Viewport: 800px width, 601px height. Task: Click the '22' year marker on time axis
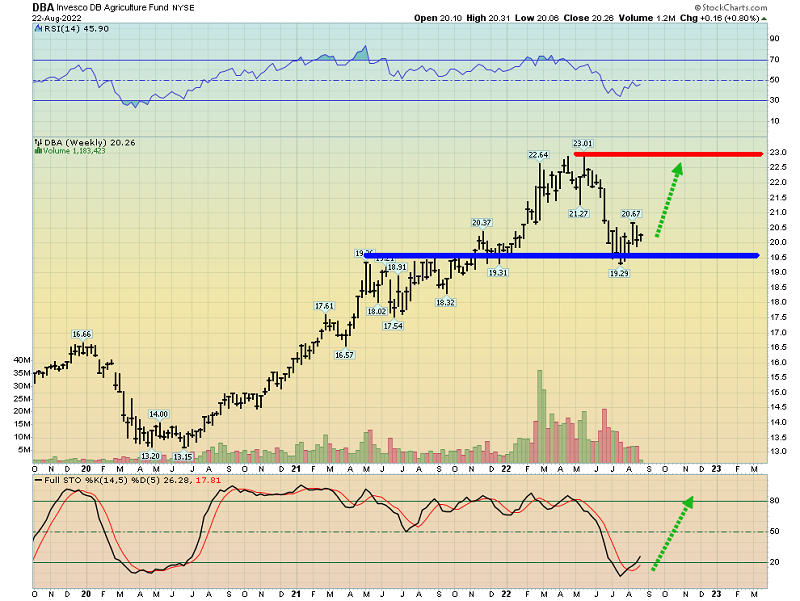point(507,467)
